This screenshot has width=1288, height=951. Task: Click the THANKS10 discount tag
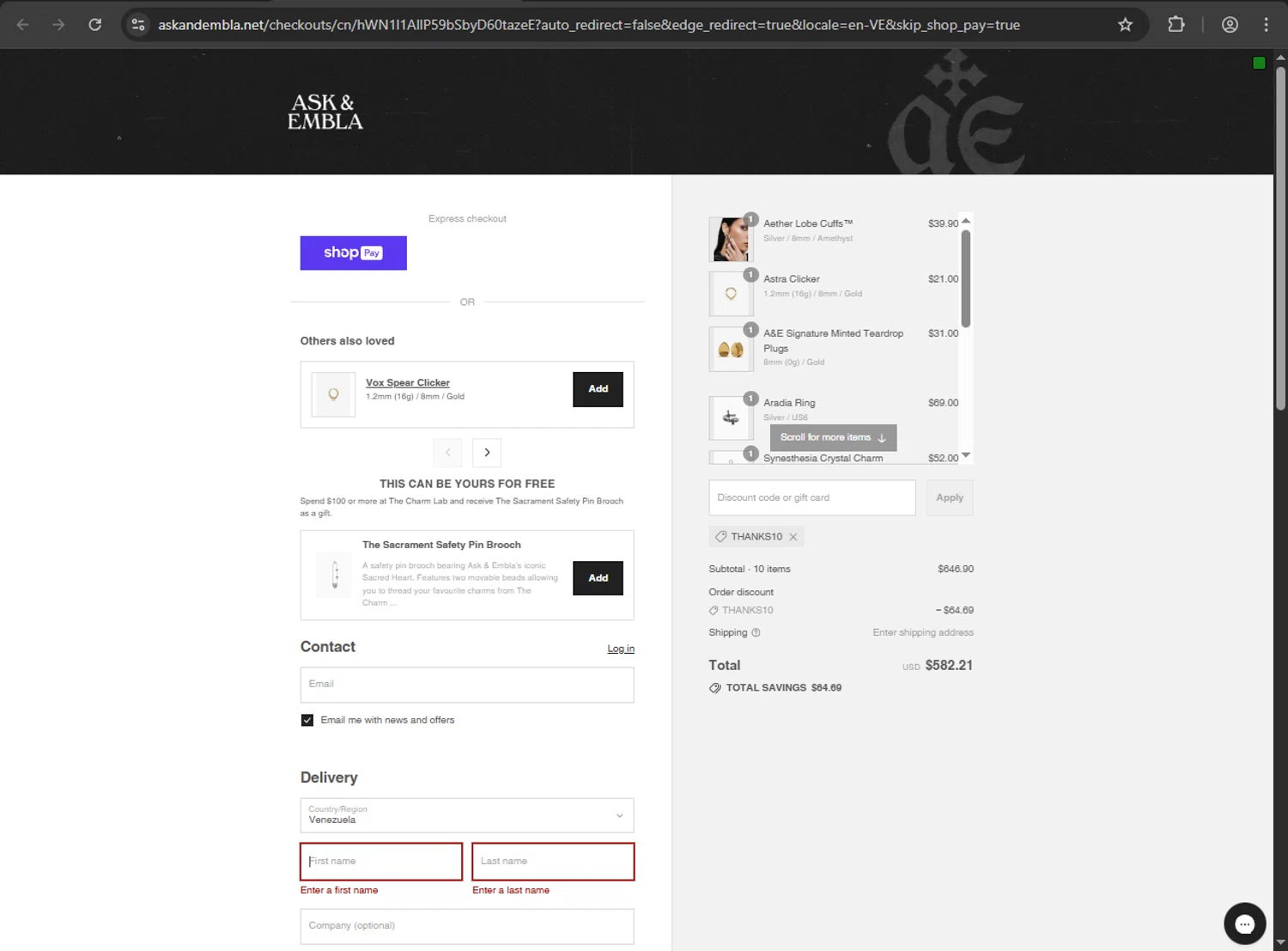pos(756,537)
